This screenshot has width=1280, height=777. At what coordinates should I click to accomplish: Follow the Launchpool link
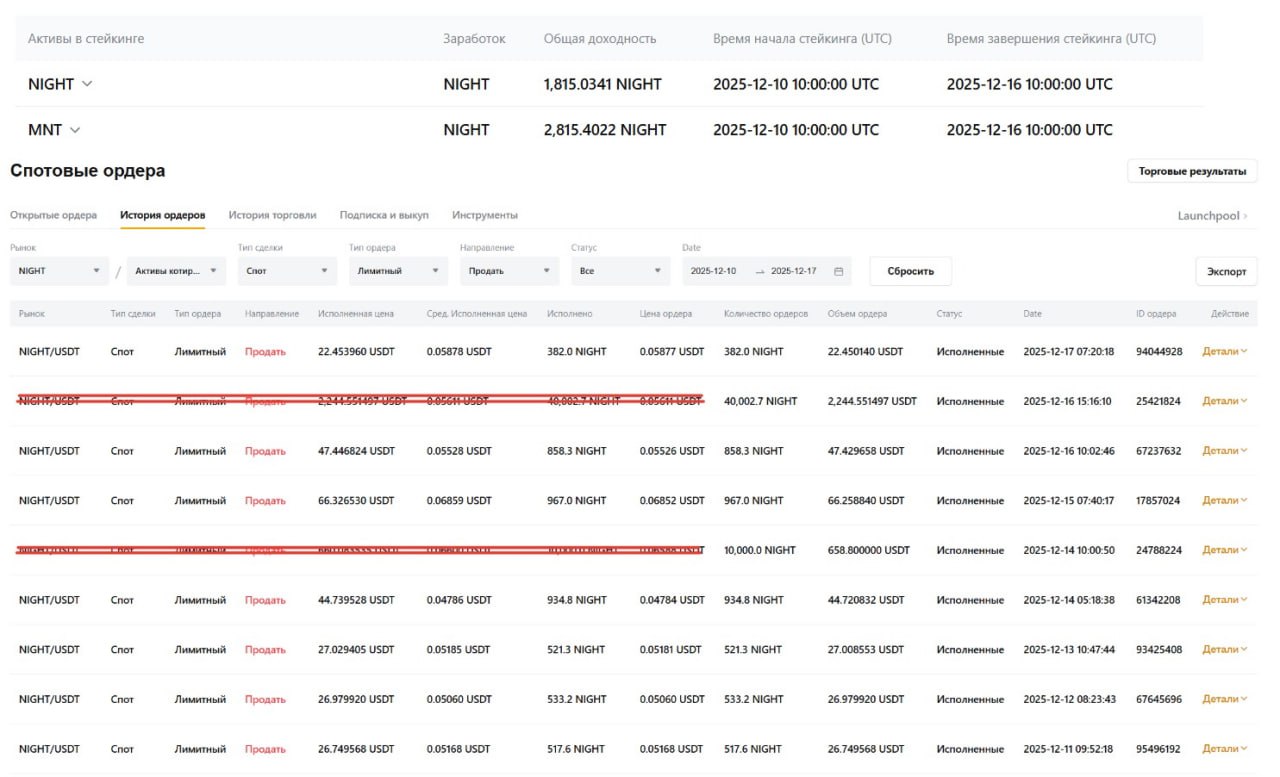point(1212,216)
